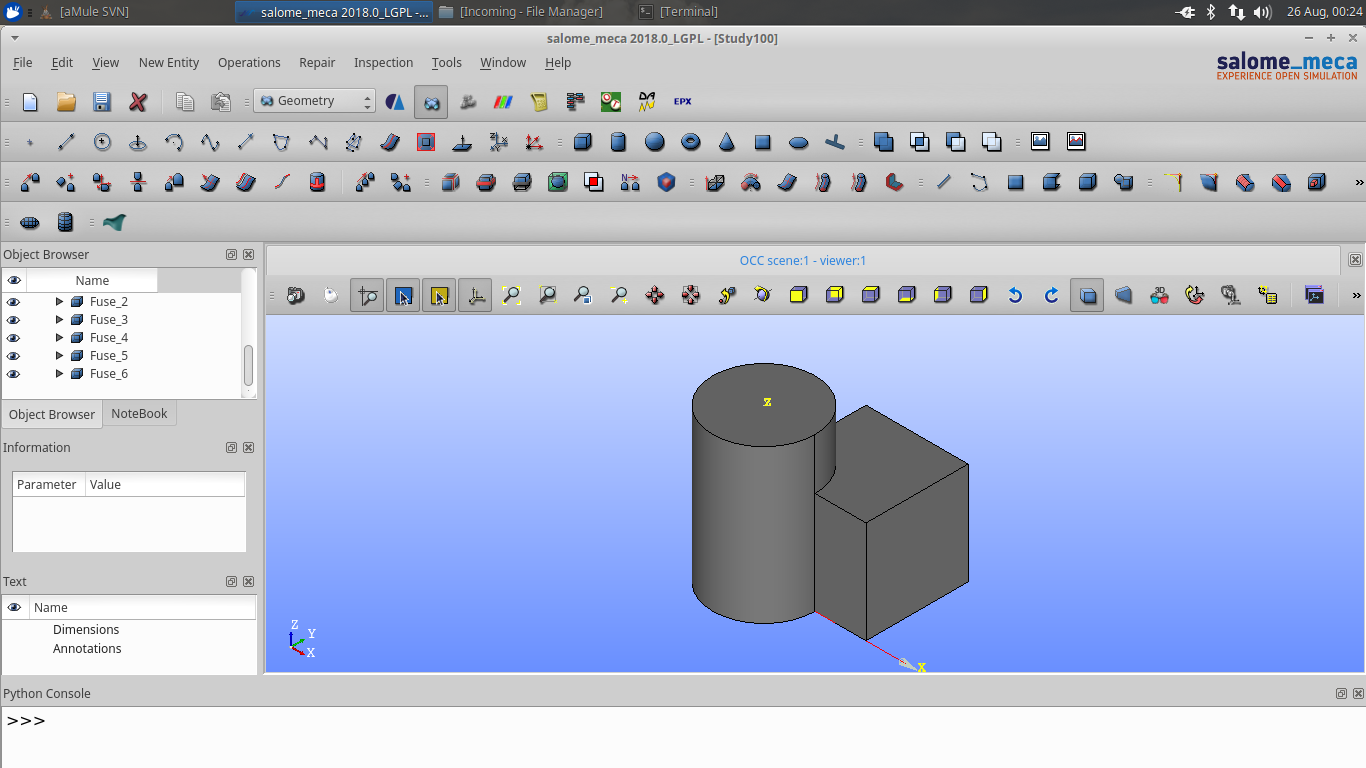1366x768 pixels.
Task: Expand the Fuse_3 tree node
Action: tap(59, 319)
